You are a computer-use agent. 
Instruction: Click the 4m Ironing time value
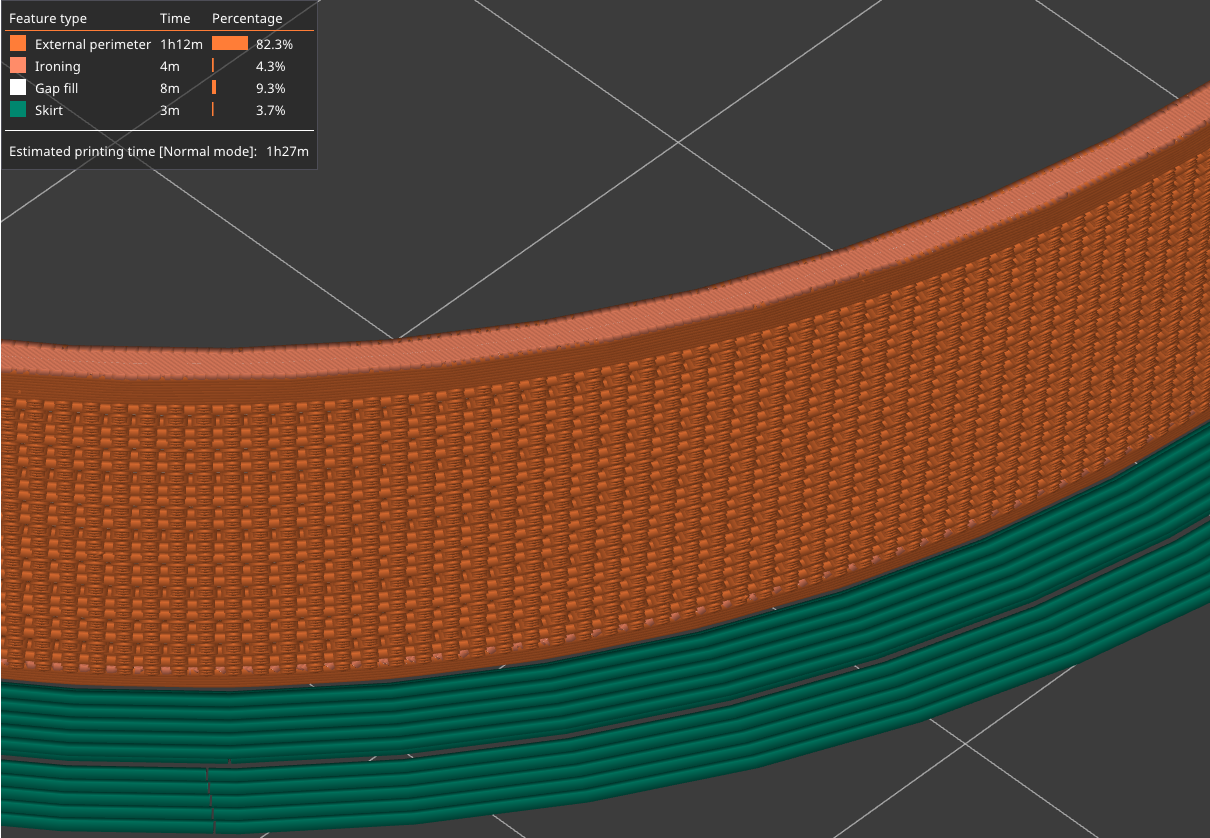[170, 66]
